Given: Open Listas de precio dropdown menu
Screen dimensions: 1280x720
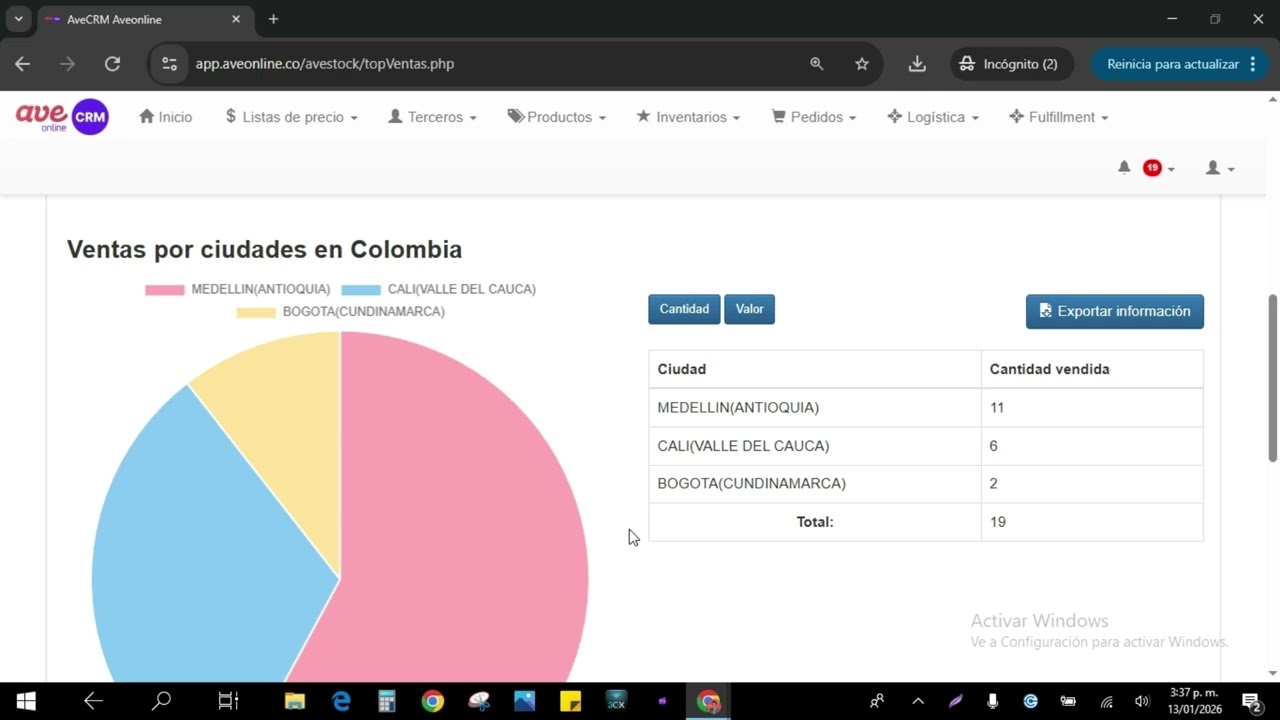Looking at the screenshot, I should (x=291, y=117).
